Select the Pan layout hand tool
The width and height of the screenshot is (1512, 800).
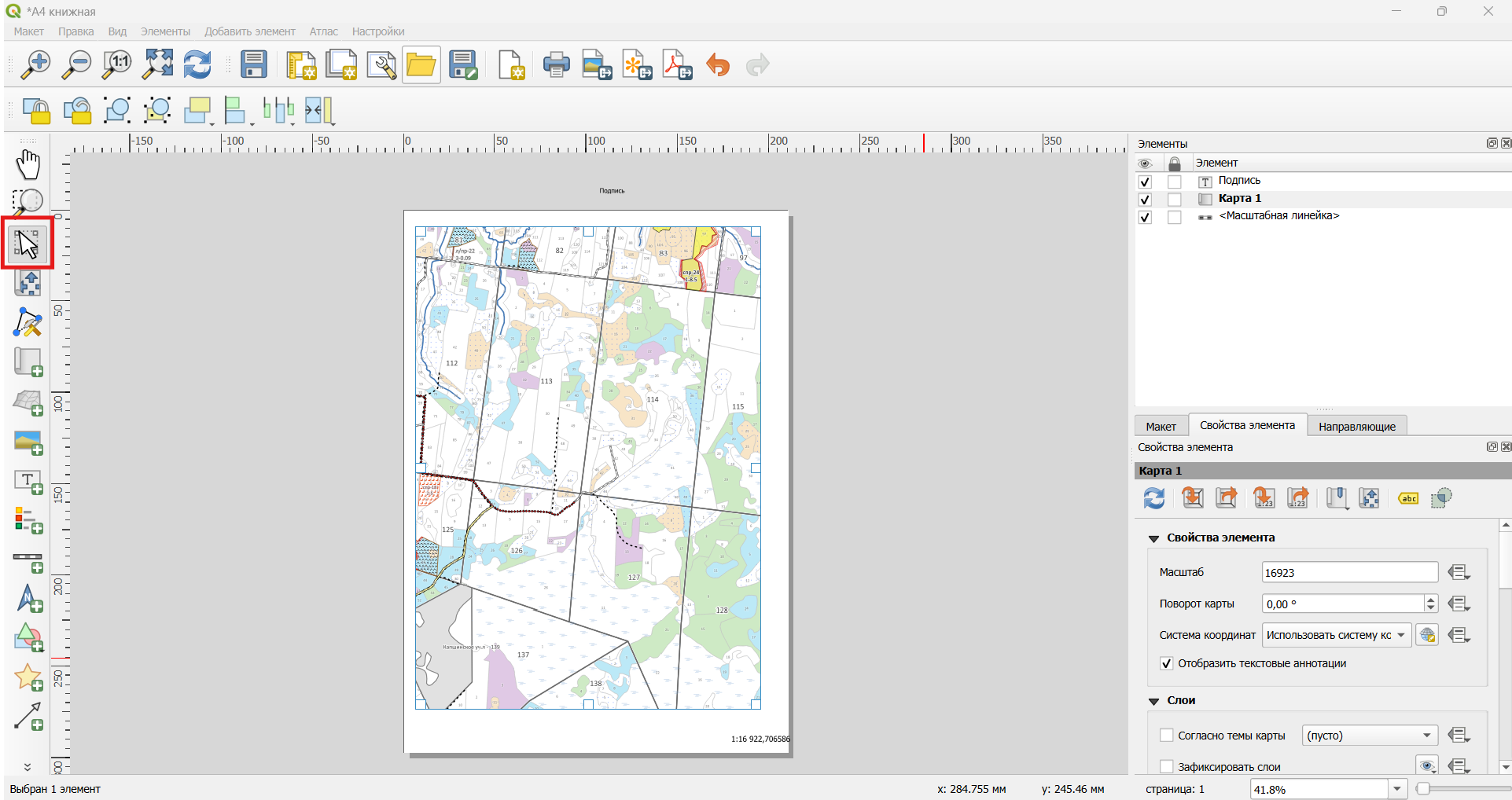coord(28,164)
